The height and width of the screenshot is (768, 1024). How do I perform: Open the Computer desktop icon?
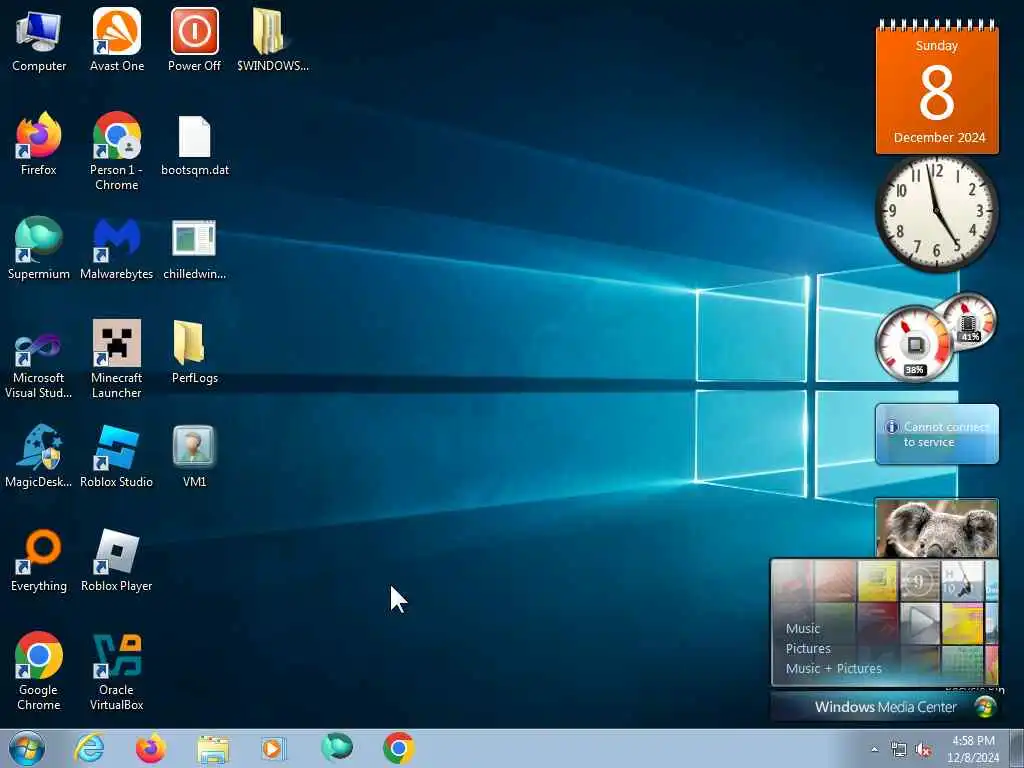click(x=39, y=40)
